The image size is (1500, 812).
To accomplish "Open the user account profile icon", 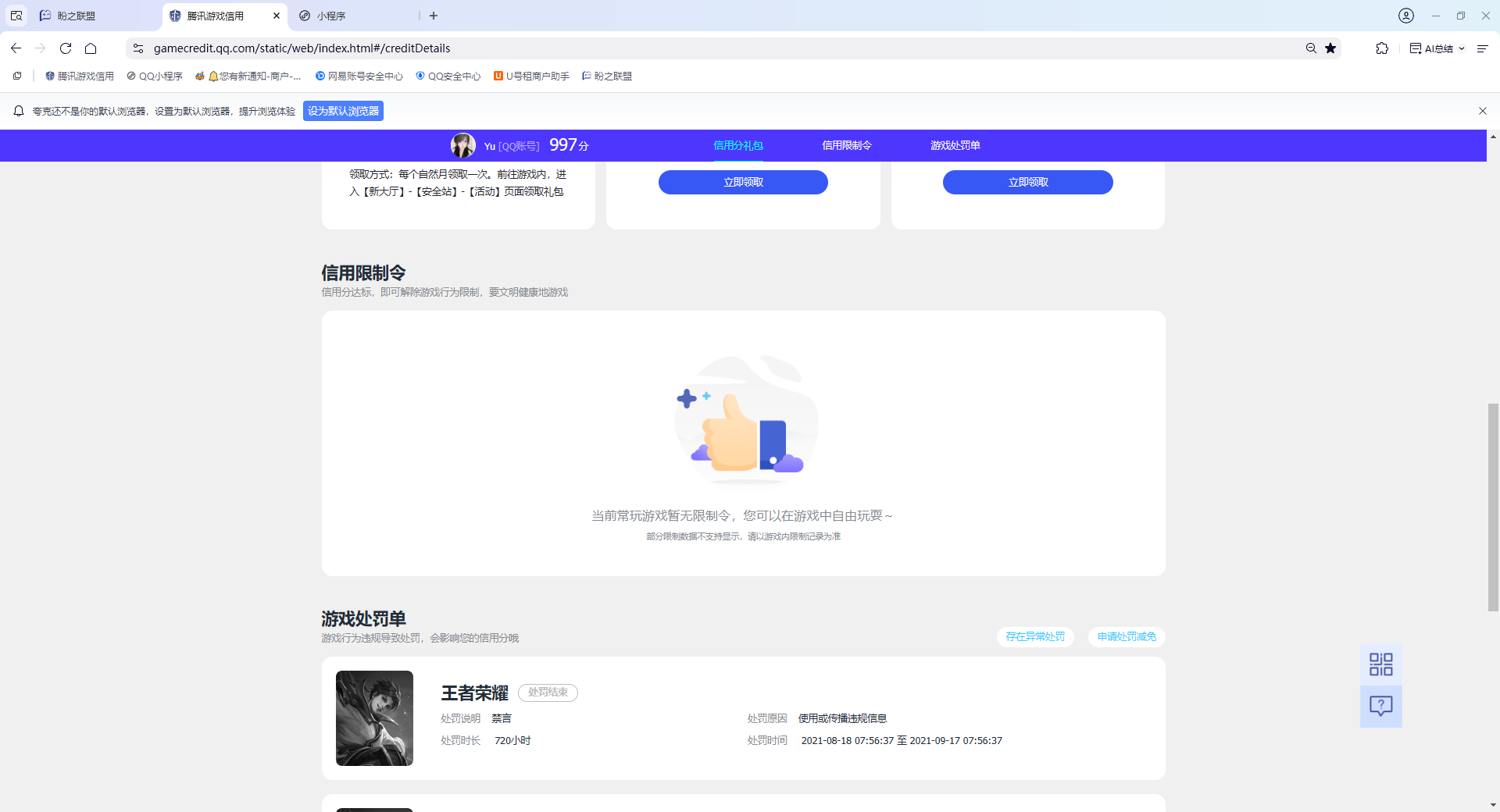I will pyautogui.click(x=1406, y=16).
